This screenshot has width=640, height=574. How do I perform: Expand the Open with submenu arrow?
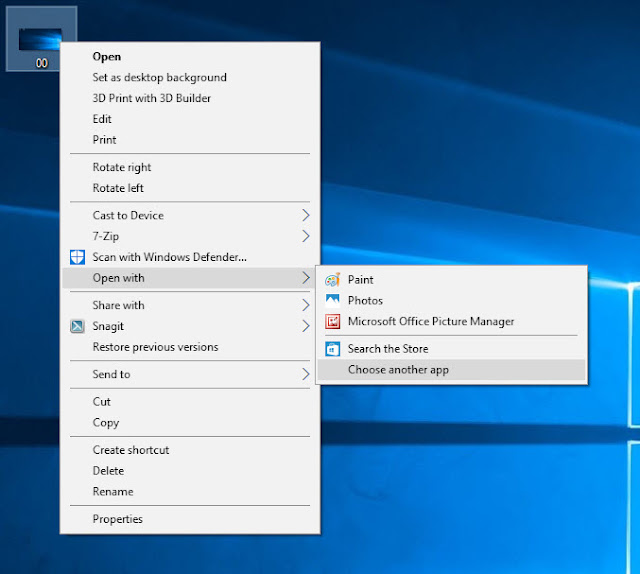click(306, 278)
